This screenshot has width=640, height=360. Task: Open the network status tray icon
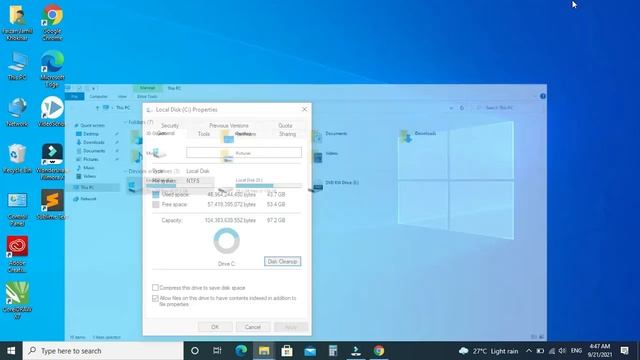pyautogui.click(x=551, y=351)
